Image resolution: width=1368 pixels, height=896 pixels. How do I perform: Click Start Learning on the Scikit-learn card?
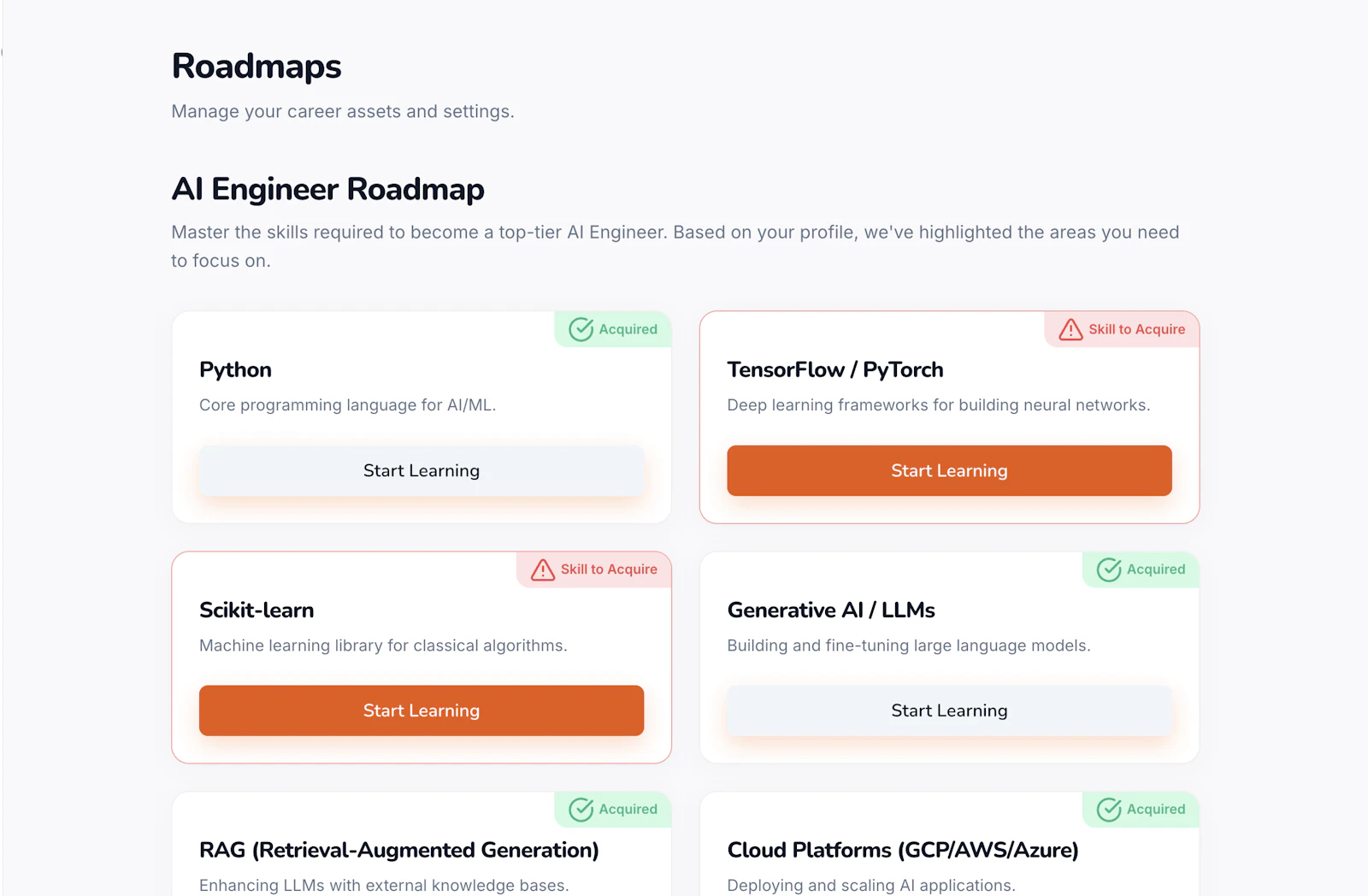[422, 710]
